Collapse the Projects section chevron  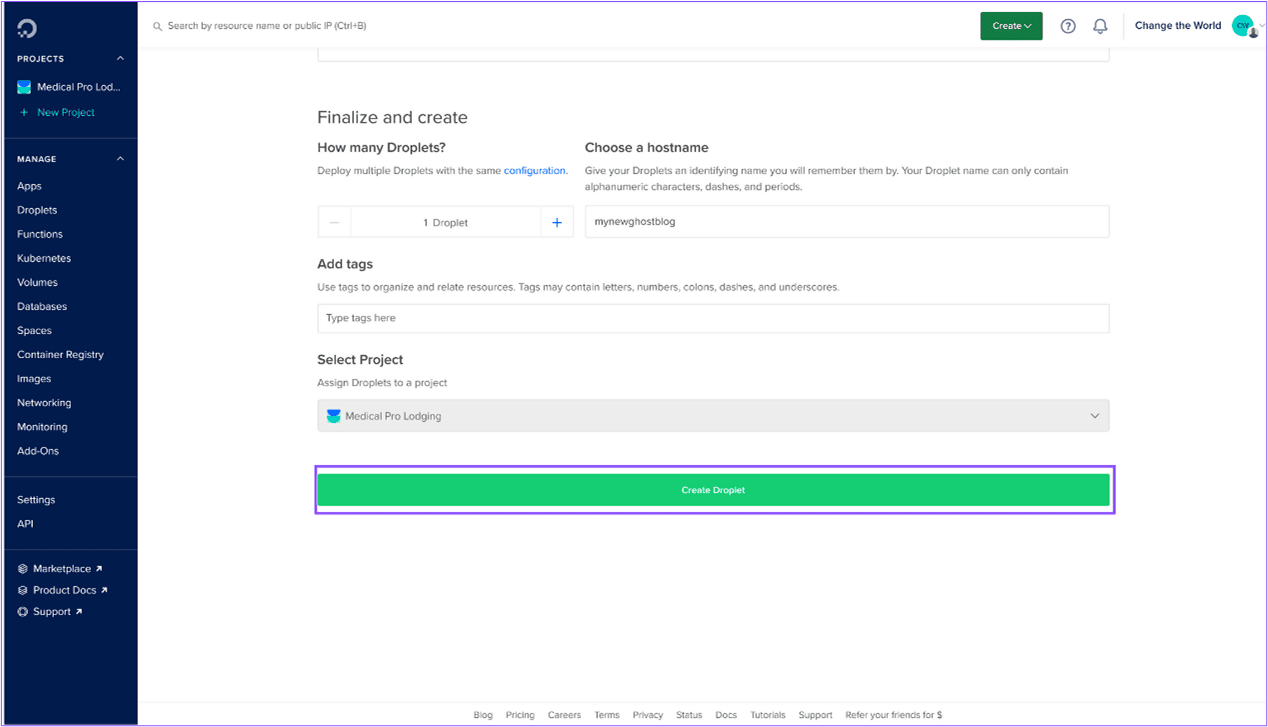pos(121,59)
